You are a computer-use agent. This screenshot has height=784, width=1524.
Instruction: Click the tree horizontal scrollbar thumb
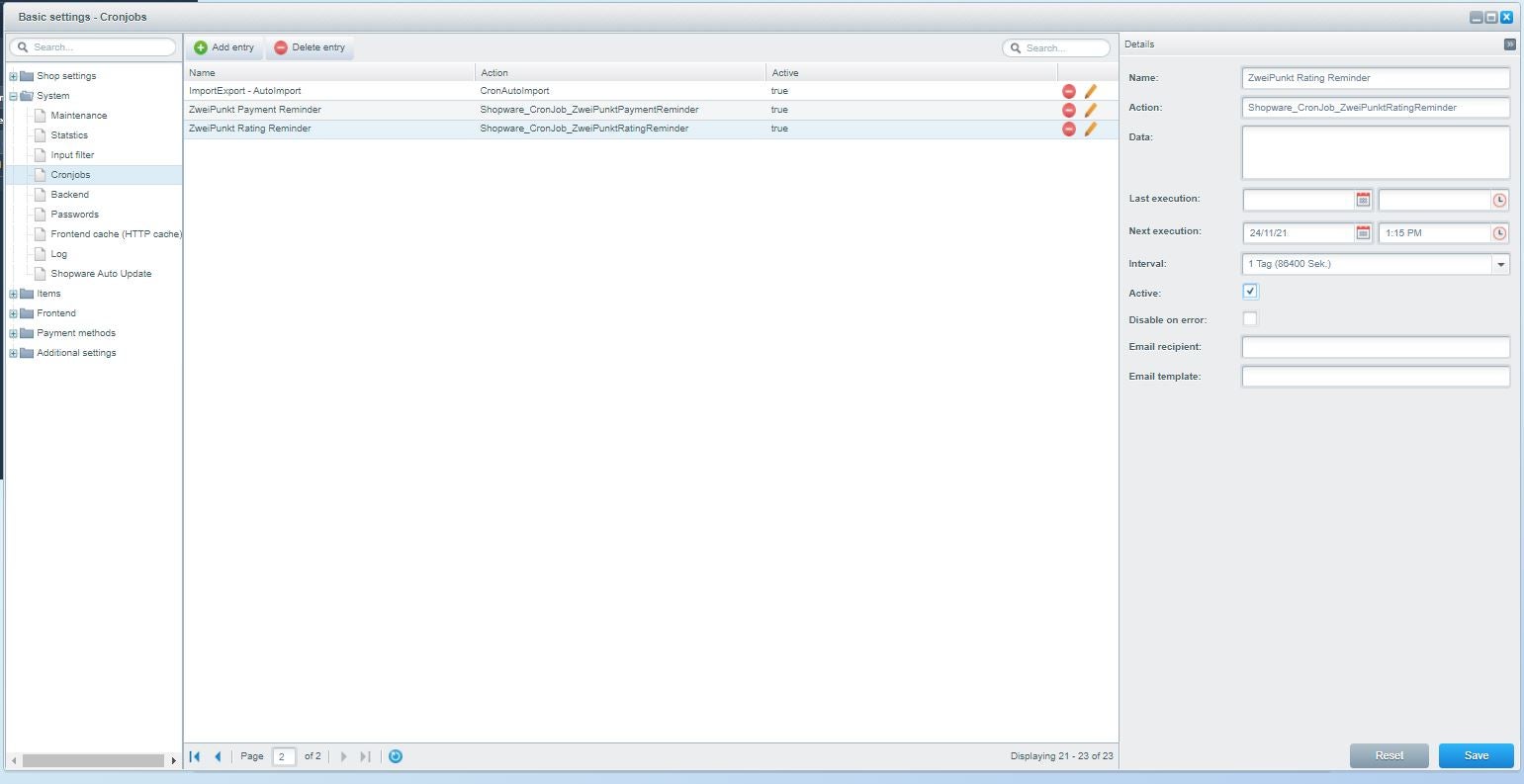pos(93,760)
